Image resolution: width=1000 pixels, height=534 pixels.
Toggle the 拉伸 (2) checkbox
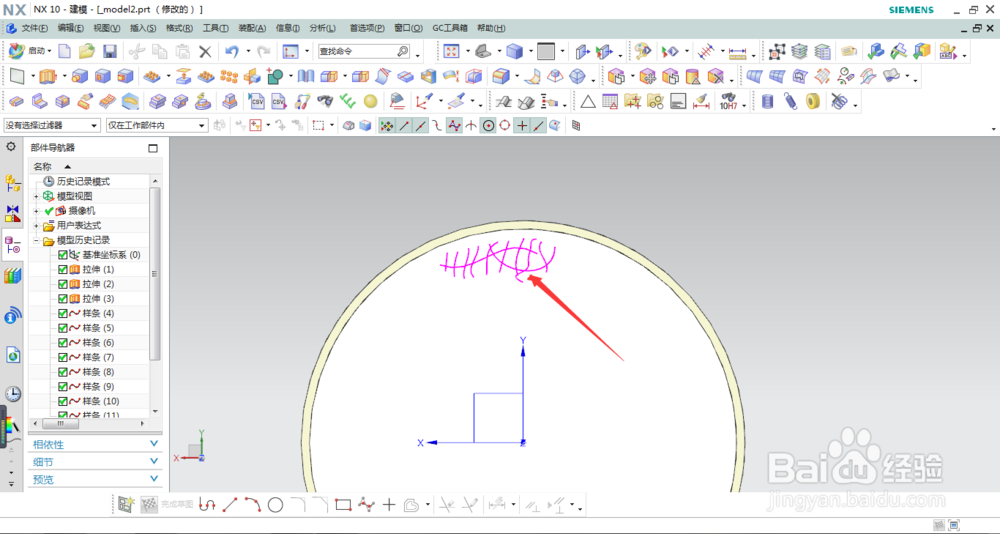pos(62,284)
